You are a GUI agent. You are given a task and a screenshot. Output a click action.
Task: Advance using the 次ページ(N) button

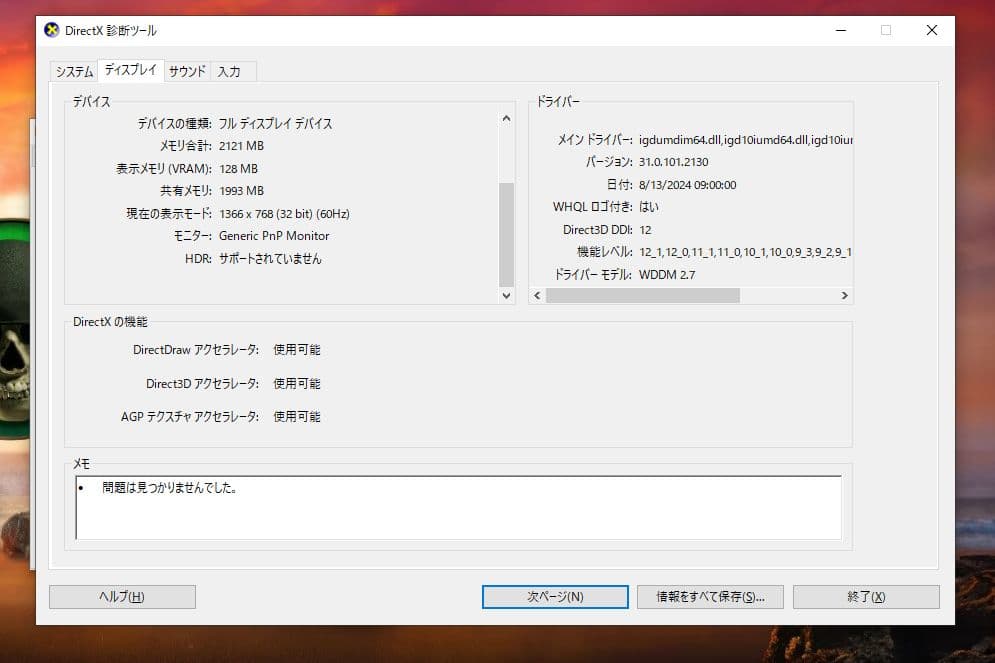click(x=555, y=597)
